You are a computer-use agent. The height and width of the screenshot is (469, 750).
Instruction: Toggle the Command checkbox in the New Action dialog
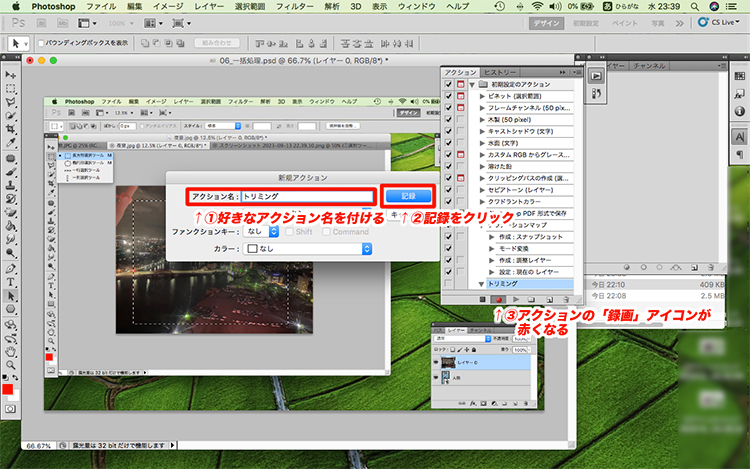[x=326, y=232]
